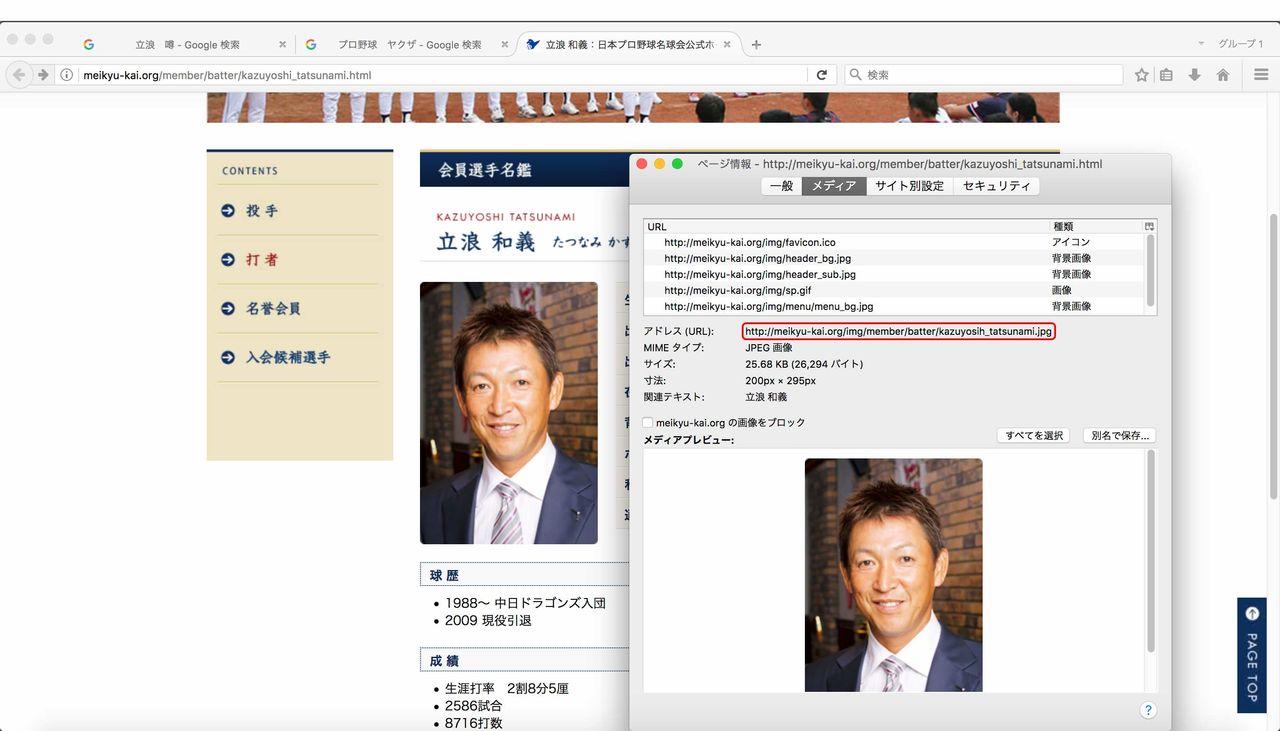Click the media preview portrait image
Screen dimensions: 1280x731
(x=893, y=575)
